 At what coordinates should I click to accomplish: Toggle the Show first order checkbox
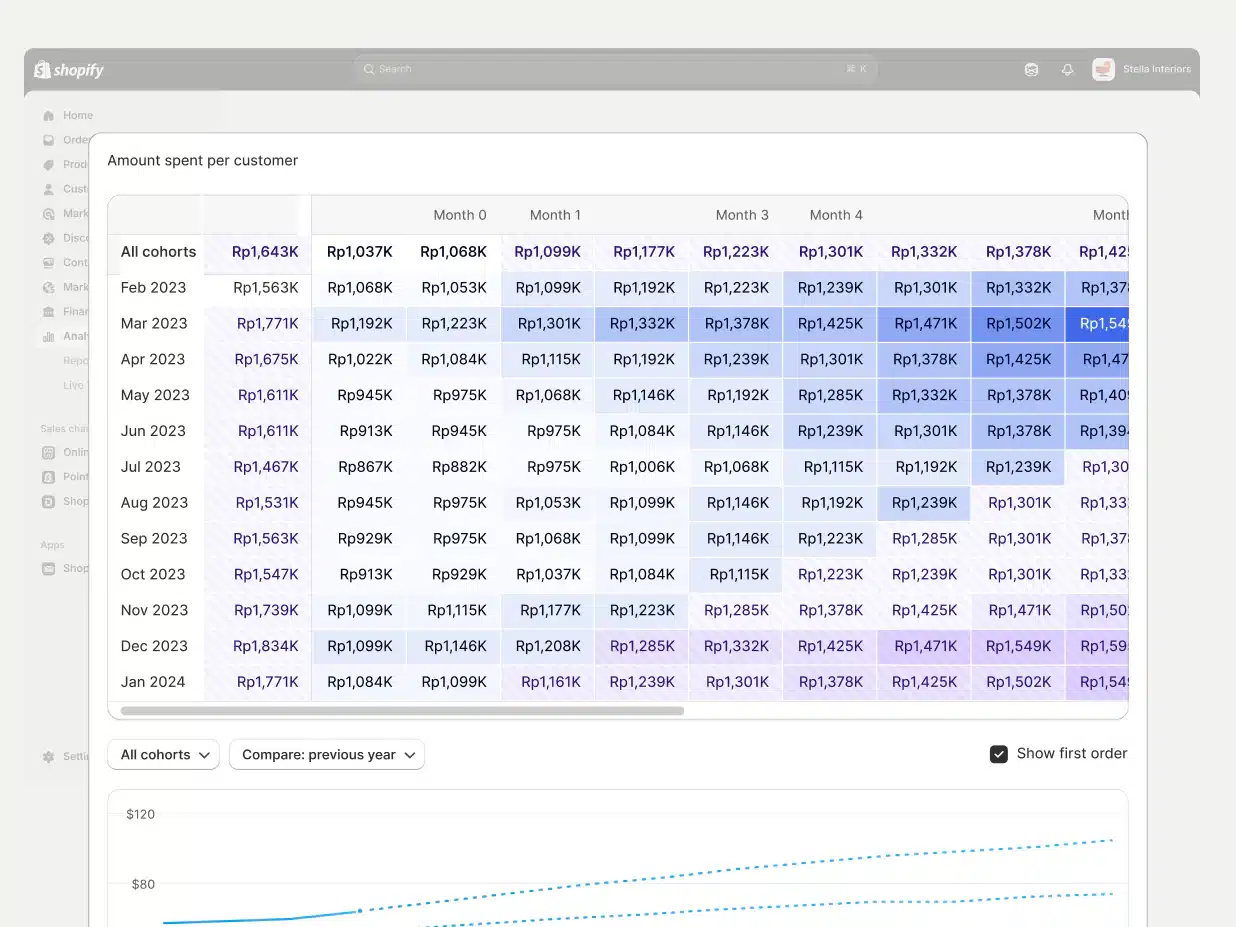click(x=999, y=754)
